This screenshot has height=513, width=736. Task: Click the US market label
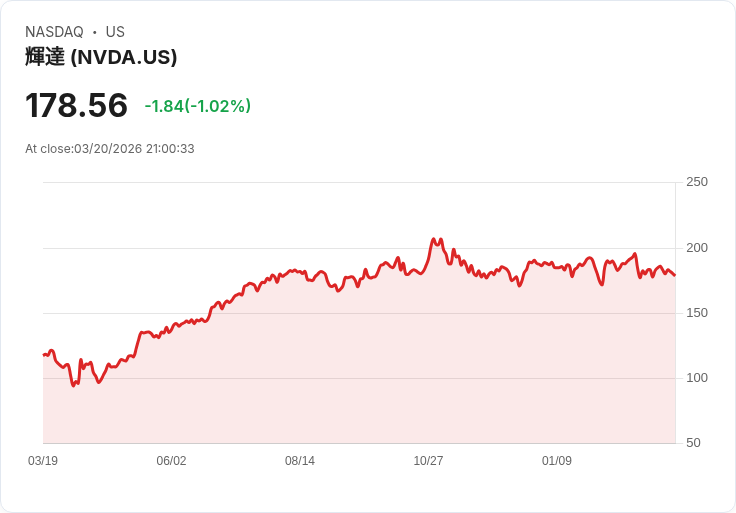115,32
